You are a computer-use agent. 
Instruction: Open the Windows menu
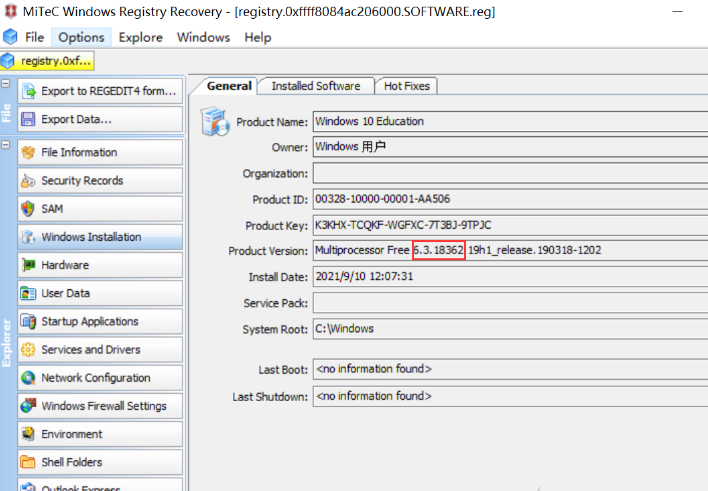pyautogui.click(x=203, y=37)
